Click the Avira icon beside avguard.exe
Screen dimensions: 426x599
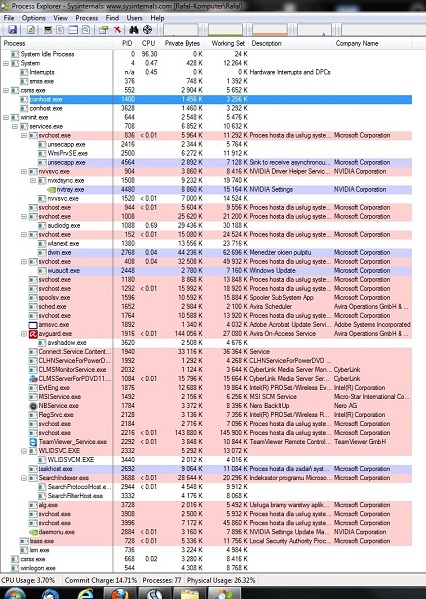tap(33, 334)
